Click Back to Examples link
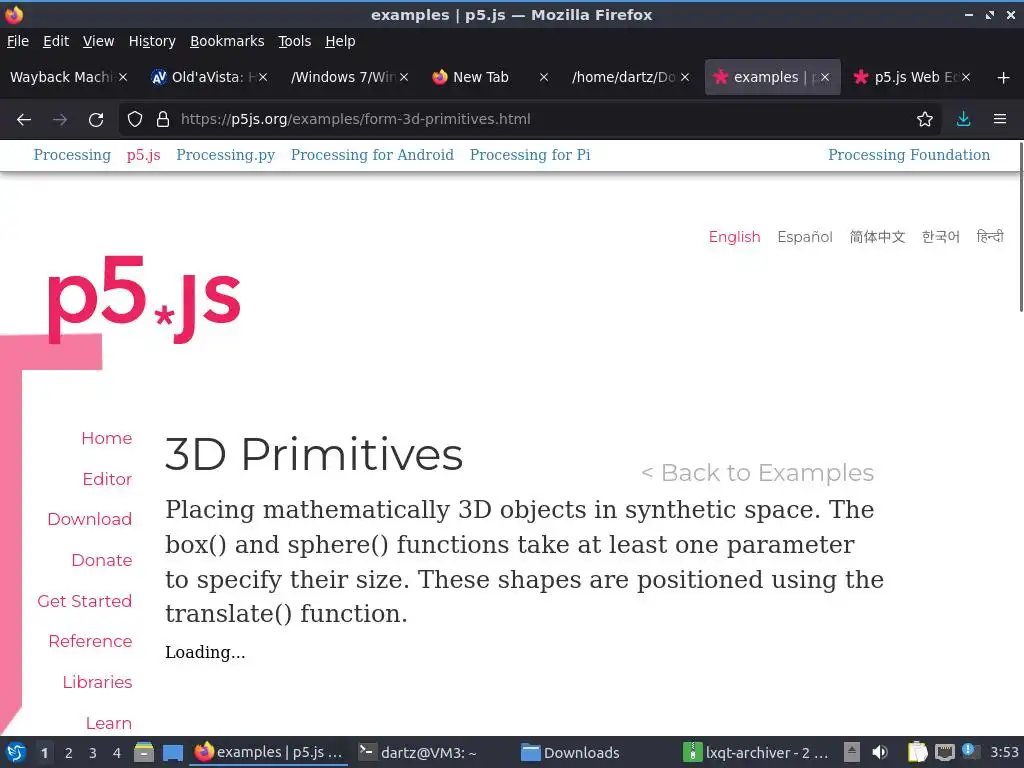This screenshot has width=1024, height=768. pyautogui.click(x=758, y=473)
